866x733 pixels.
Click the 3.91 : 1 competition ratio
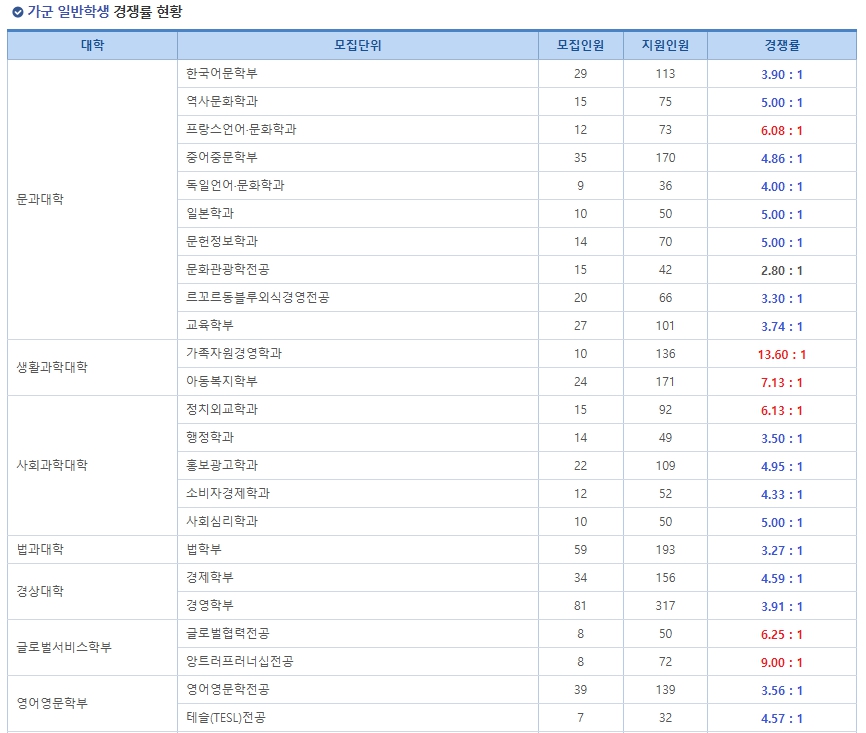(x=782, y=607)
